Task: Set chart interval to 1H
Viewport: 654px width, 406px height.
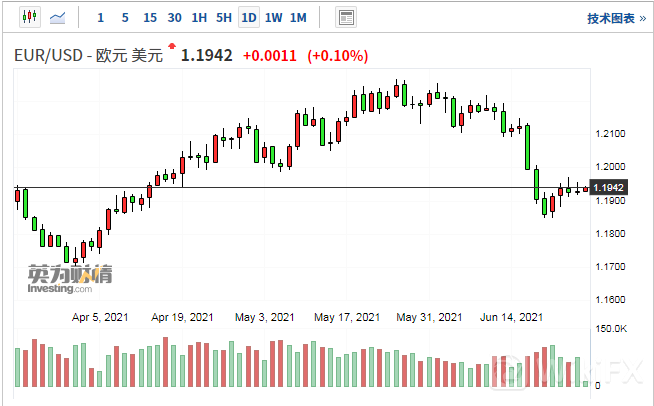Action: (x=200, y=18)
